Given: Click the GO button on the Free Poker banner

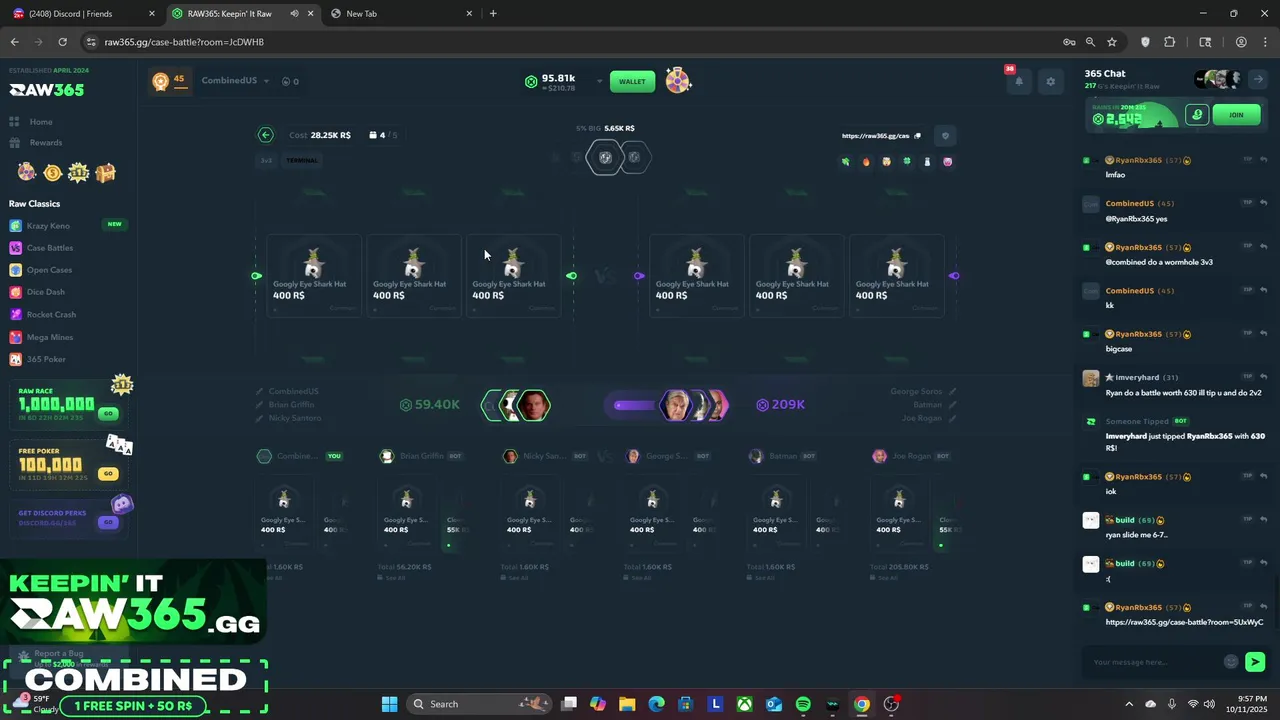Looking at the screenshot, I should coord(108,473).
